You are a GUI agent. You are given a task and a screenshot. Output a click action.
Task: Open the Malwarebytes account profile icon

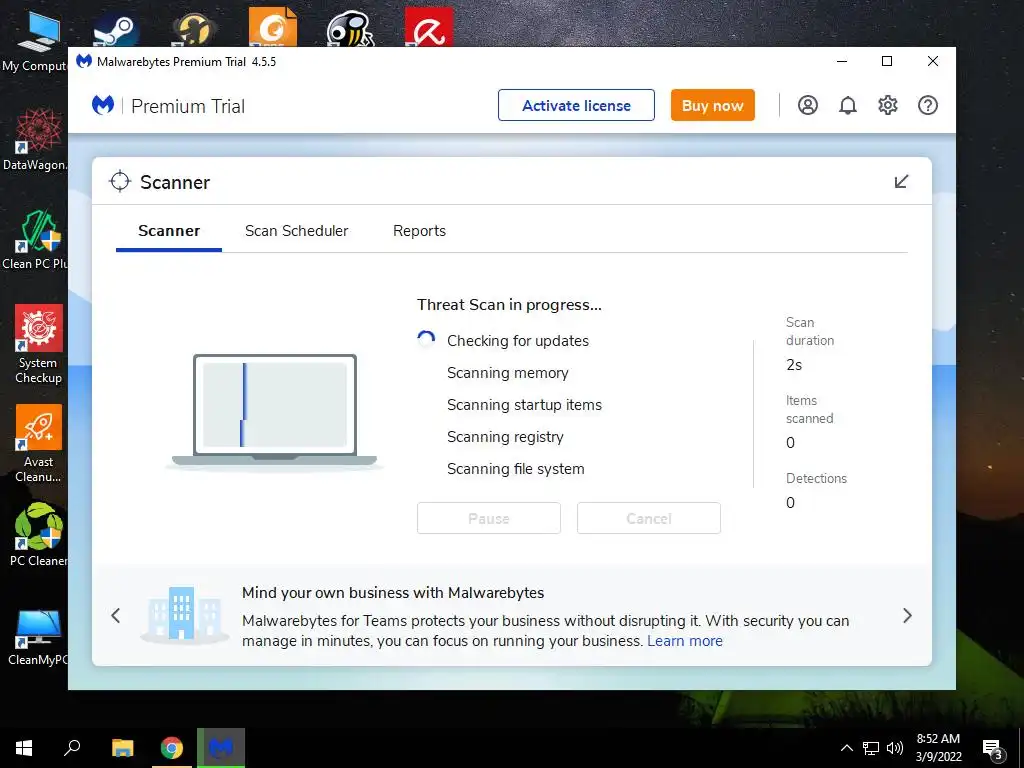coord(808,105)
